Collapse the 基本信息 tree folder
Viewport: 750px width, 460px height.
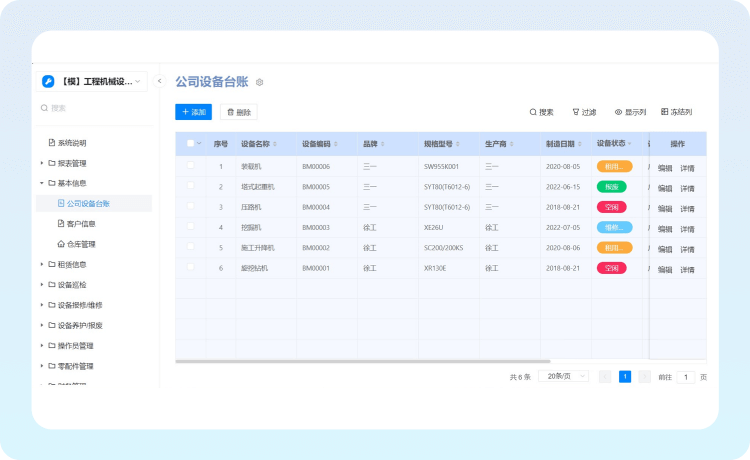(42, 183)
